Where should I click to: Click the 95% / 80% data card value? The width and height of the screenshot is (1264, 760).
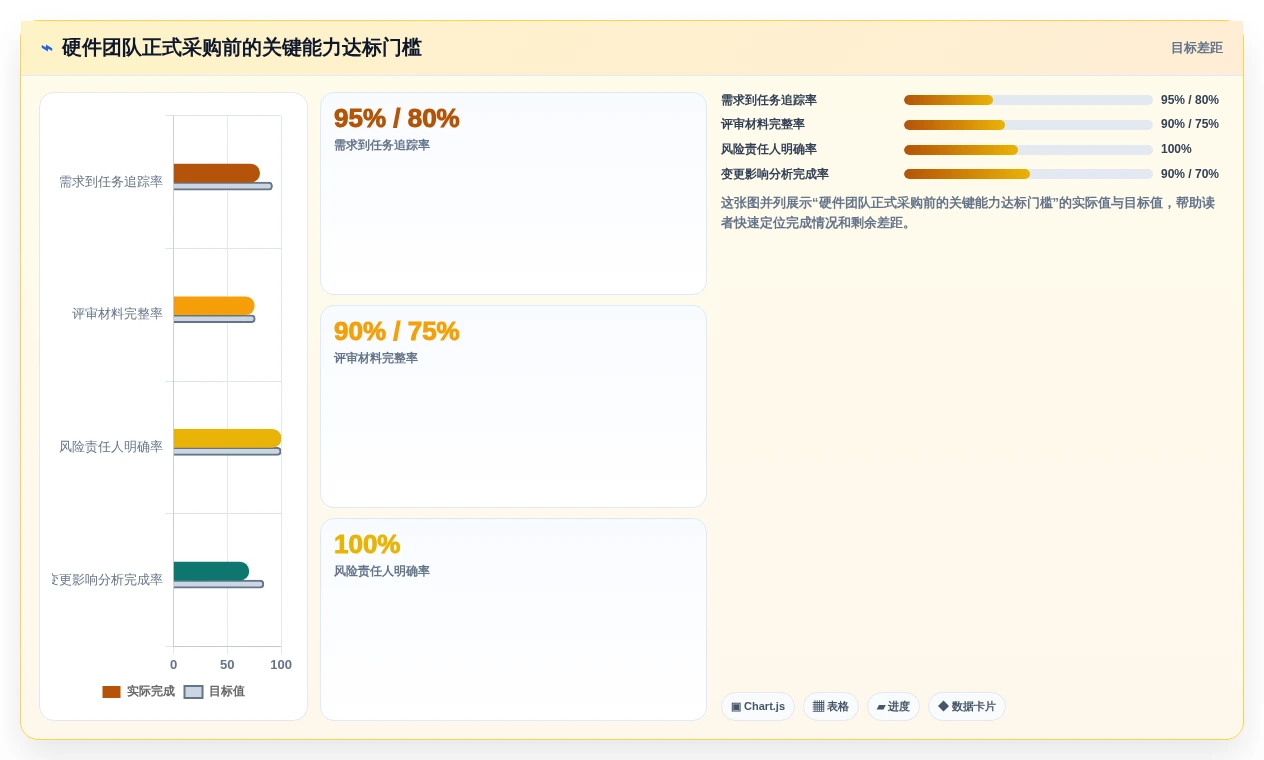coord(396,118)
